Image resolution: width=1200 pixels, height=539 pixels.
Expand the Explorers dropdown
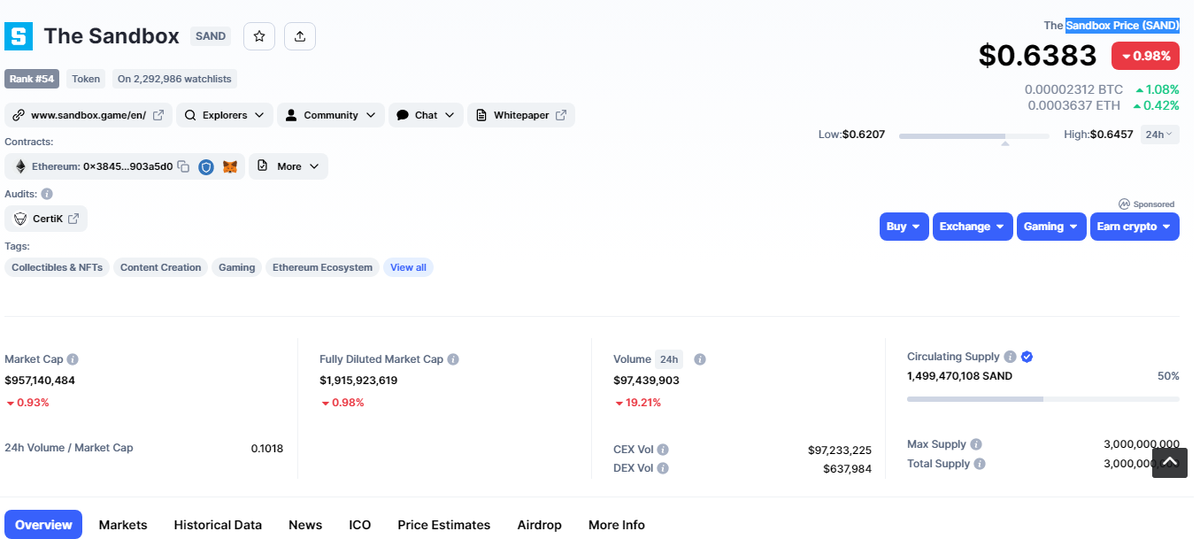pyautogui.click(x=224, y=115)
